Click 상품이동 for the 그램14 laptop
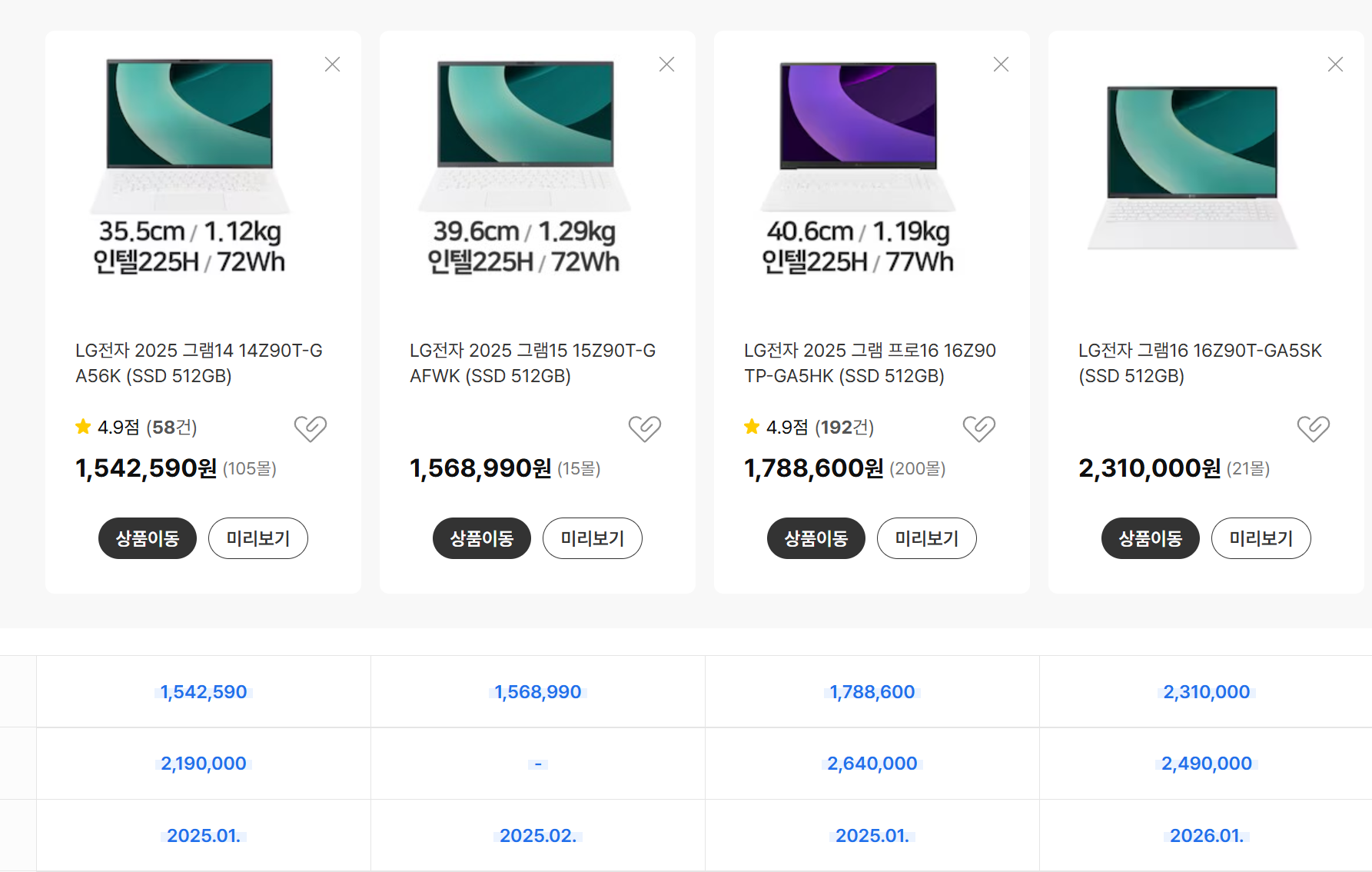Screen dimensions: 1372x872 click(148, 538)
